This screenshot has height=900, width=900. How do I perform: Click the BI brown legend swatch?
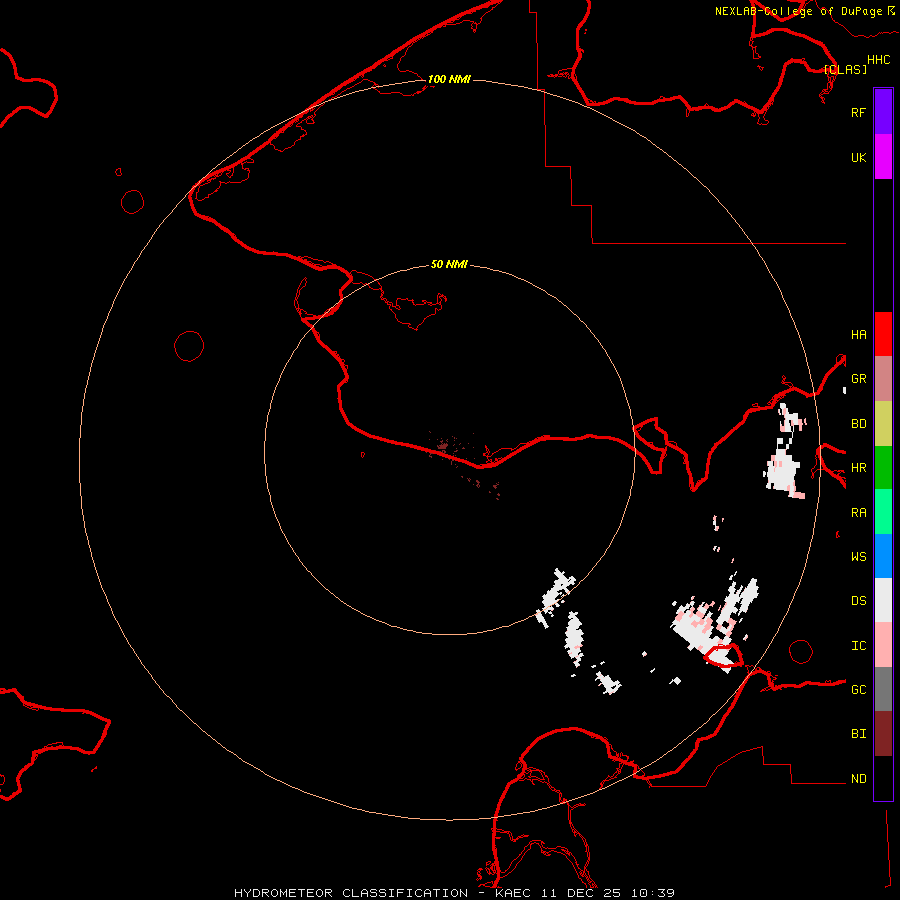pyautogui.click(x=883, y=734)
